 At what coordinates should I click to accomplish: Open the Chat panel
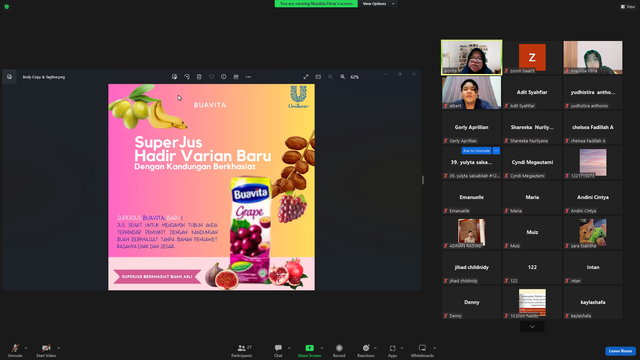[x=278, y=350]
